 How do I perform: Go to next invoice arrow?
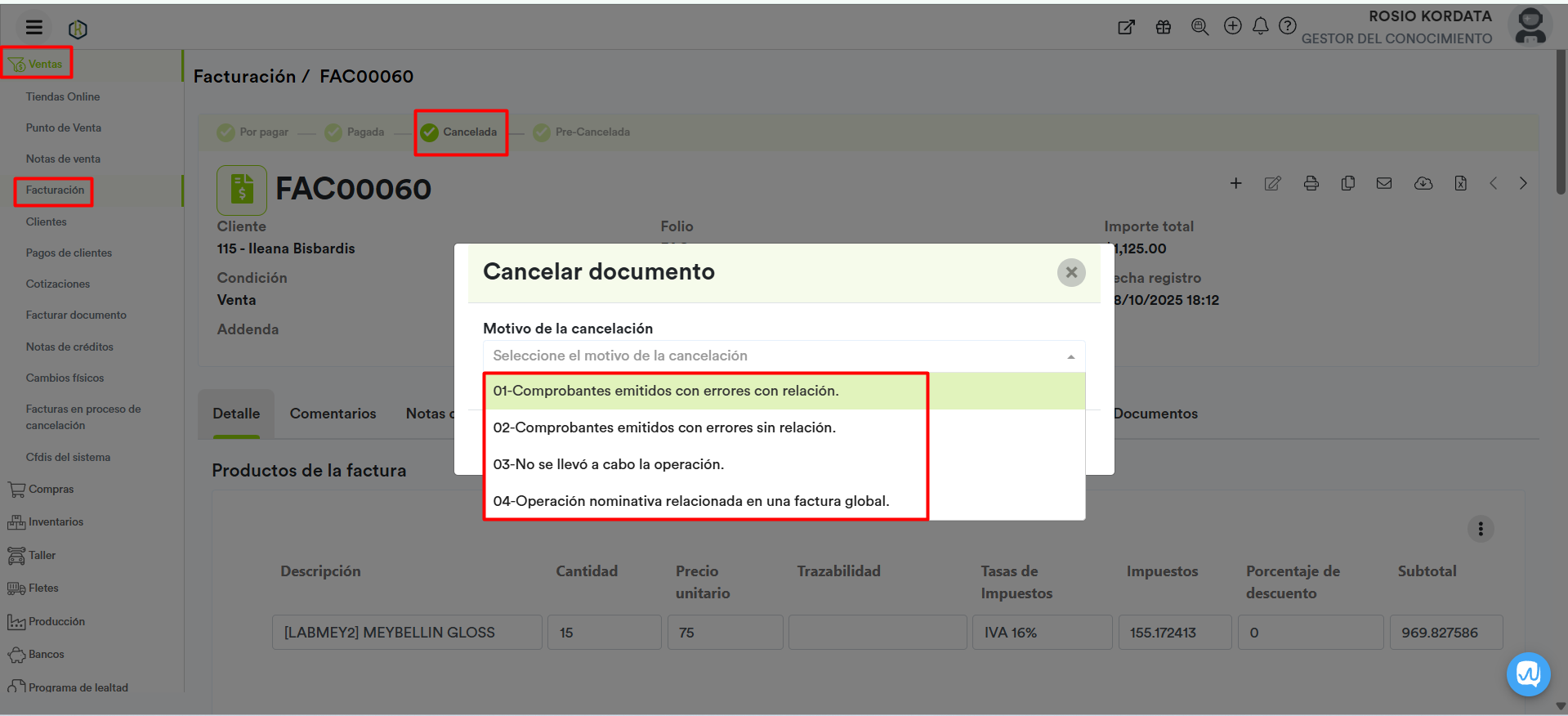point(1523,184)
